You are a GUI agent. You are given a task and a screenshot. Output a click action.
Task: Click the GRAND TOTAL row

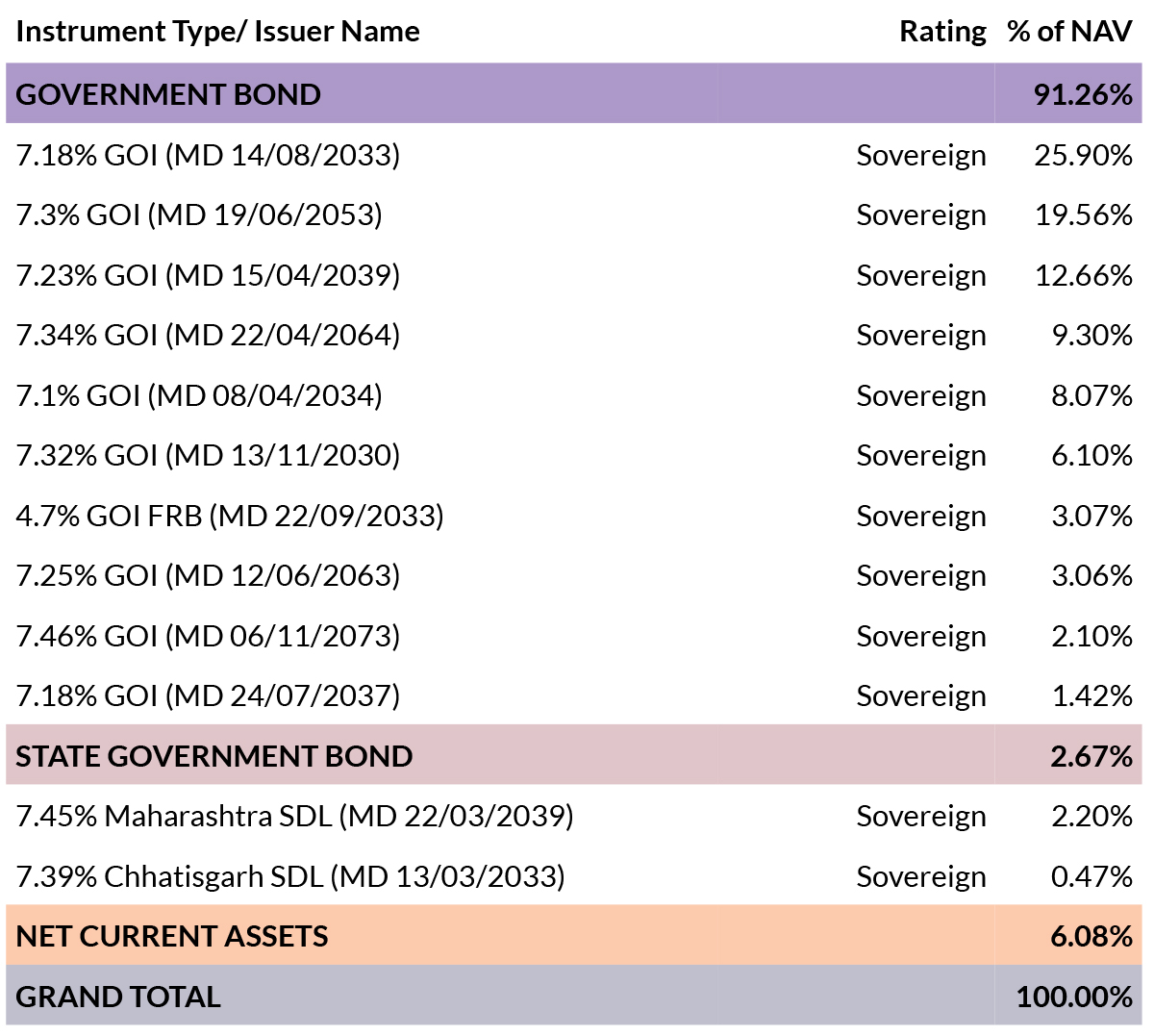(x=574, y=996)
